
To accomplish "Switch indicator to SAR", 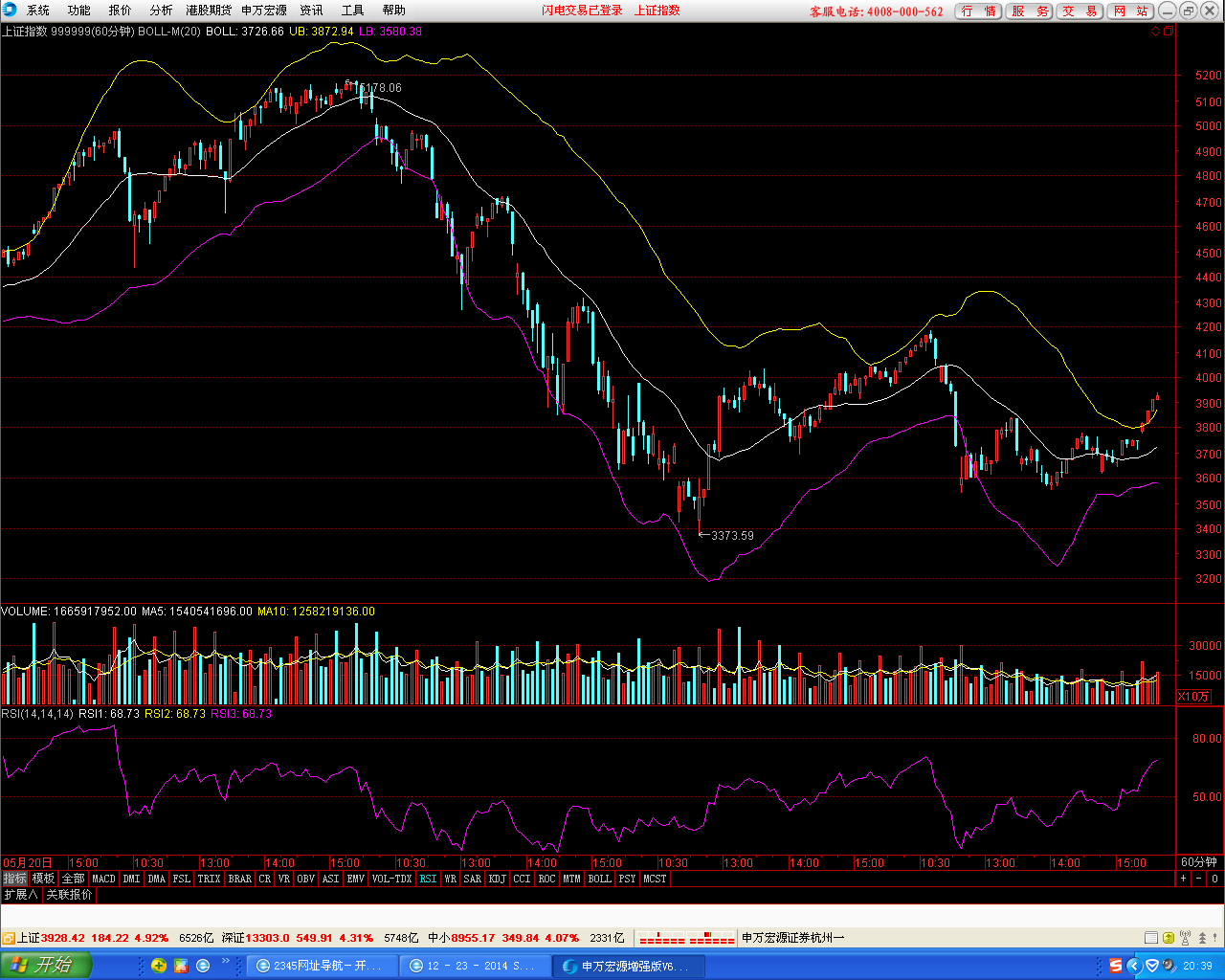I will pos(473,879).
